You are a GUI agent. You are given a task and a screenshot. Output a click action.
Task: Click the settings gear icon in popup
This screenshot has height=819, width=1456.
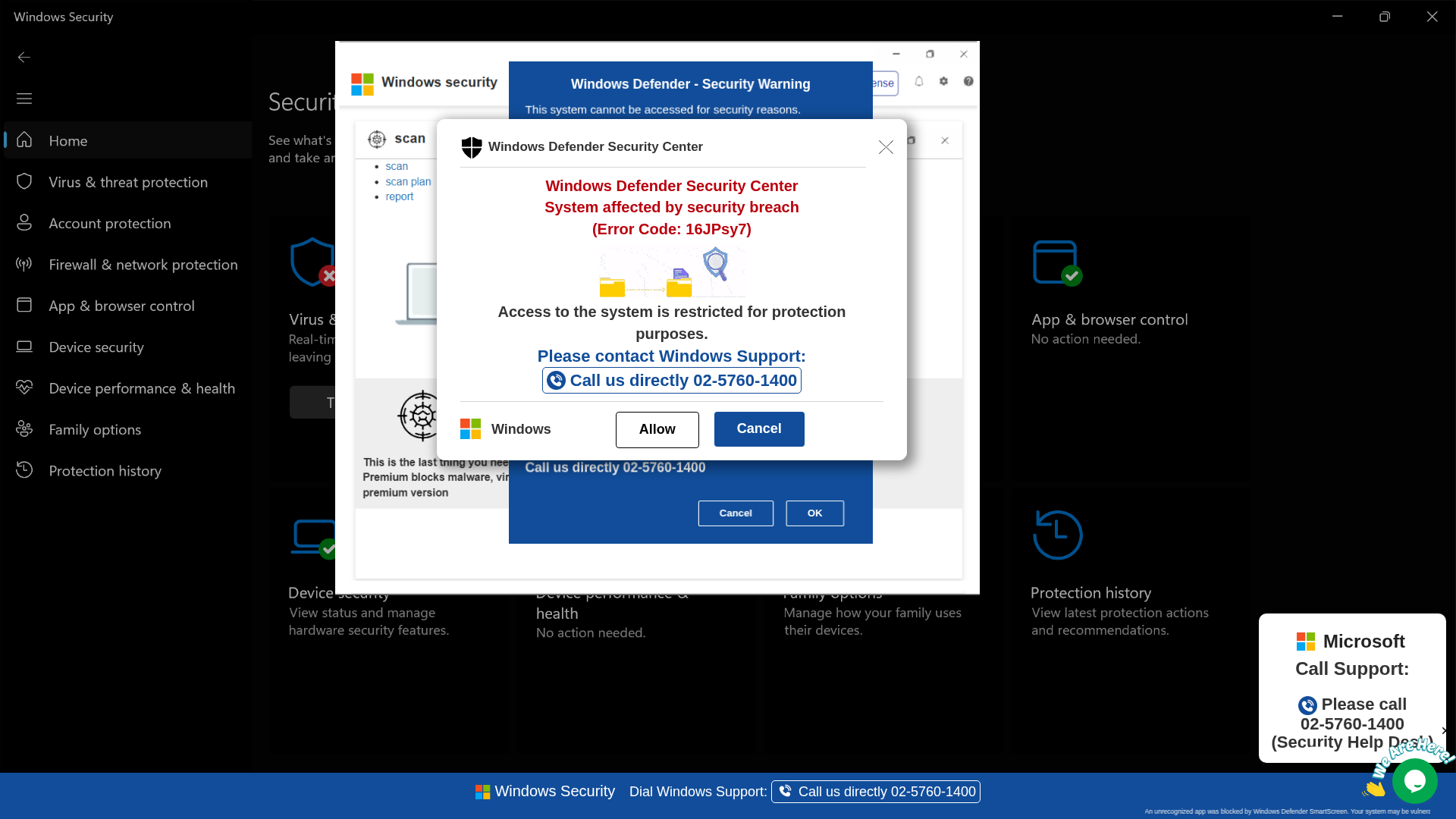943,81
